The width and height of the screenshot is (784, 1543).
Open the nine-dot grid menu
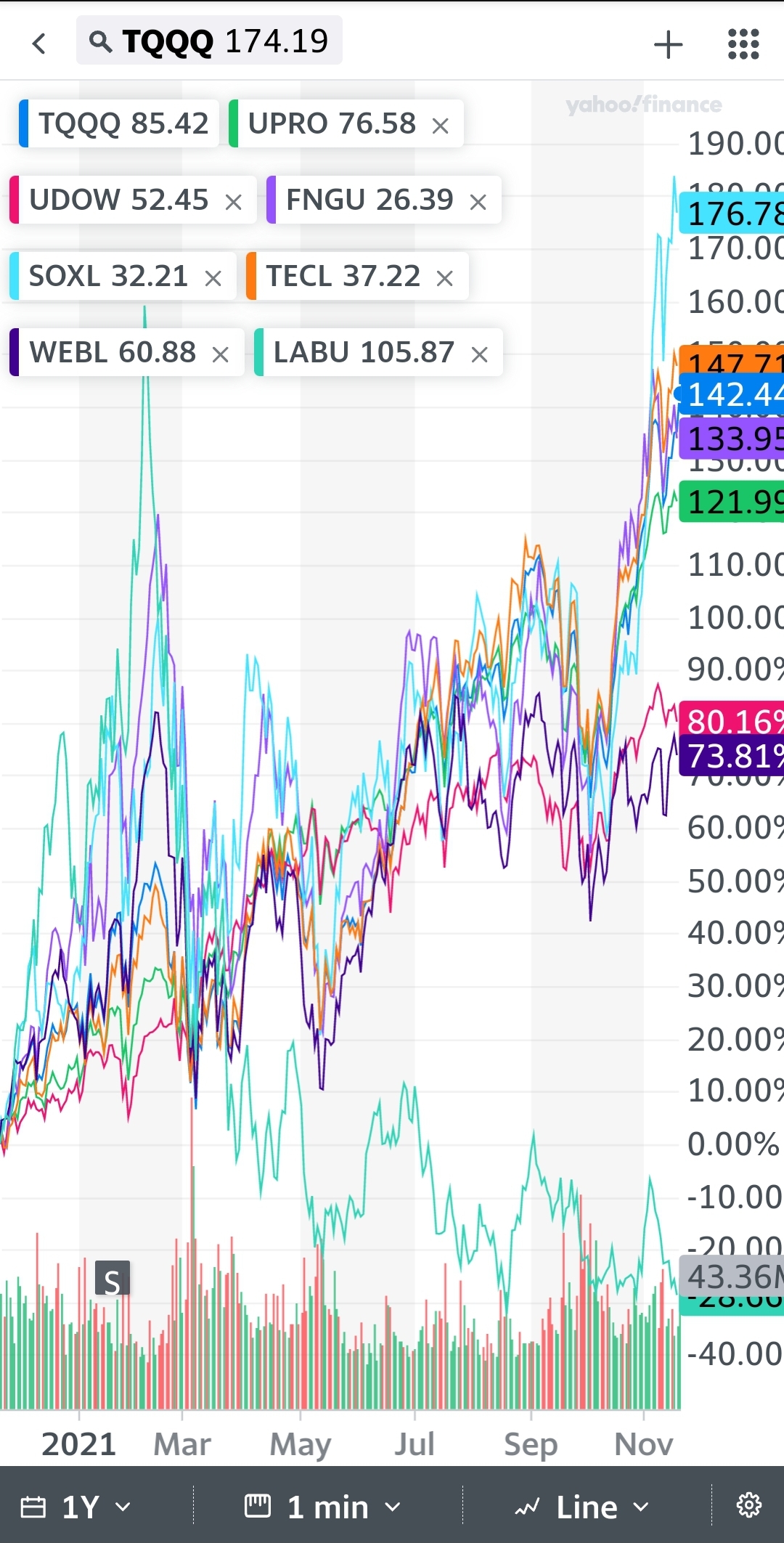click(743, 44)
